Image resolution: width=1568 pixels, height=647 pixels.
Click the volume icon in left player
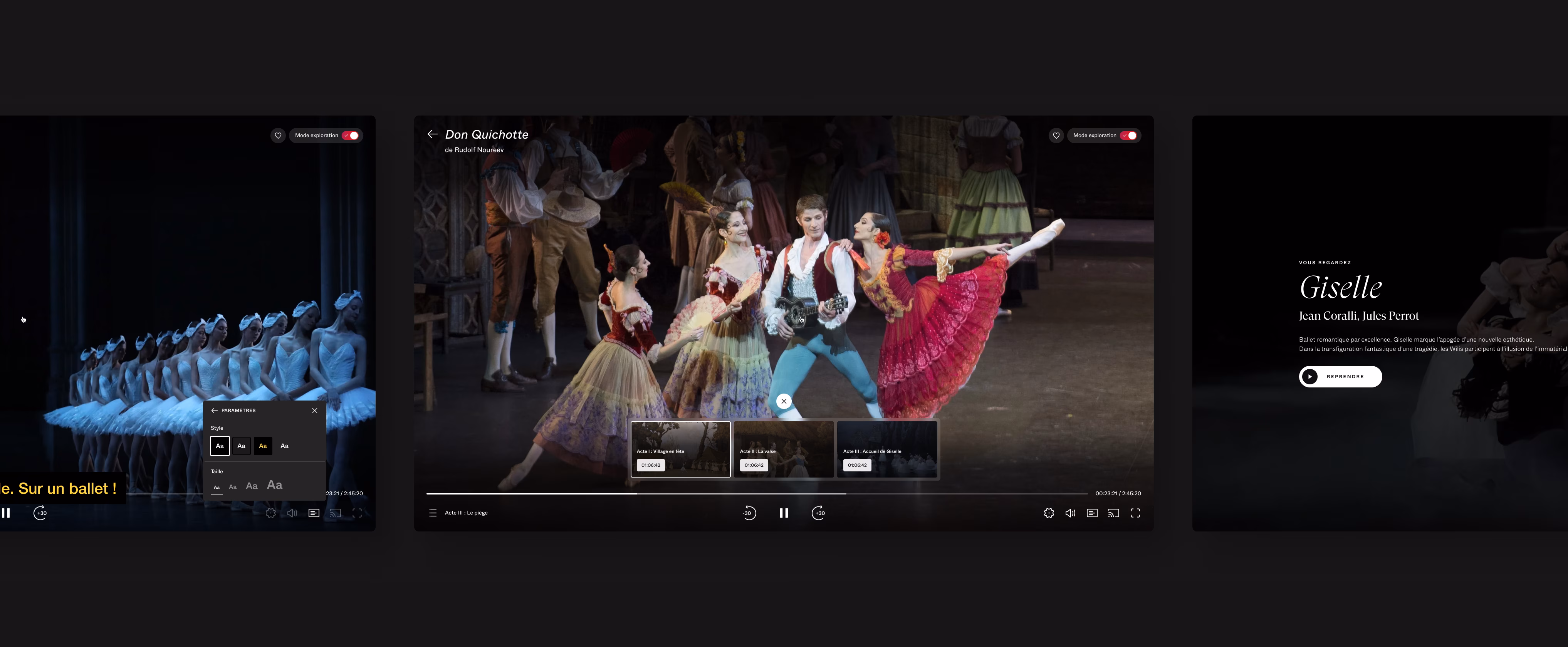292,513
